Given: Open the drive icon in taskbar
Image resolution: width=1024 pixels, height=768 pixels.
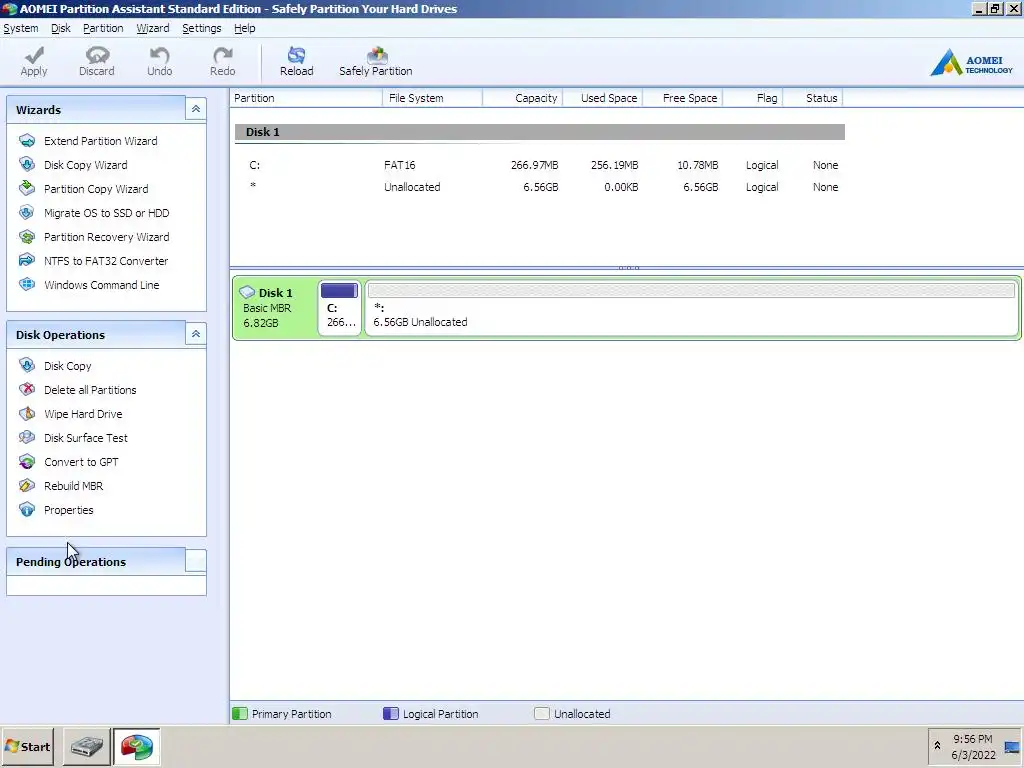Looking at the screenshot, I should pos(86,746).
